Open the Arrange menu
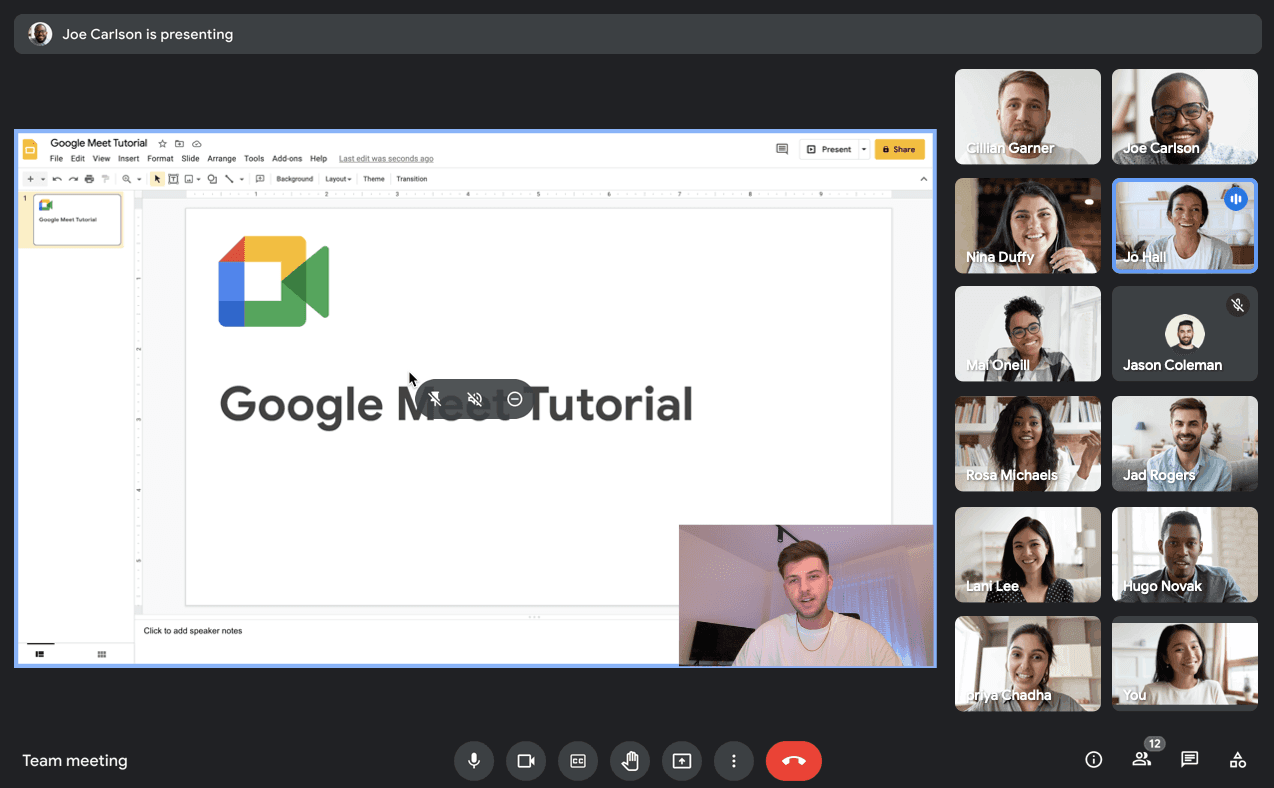 coord(222,159)
